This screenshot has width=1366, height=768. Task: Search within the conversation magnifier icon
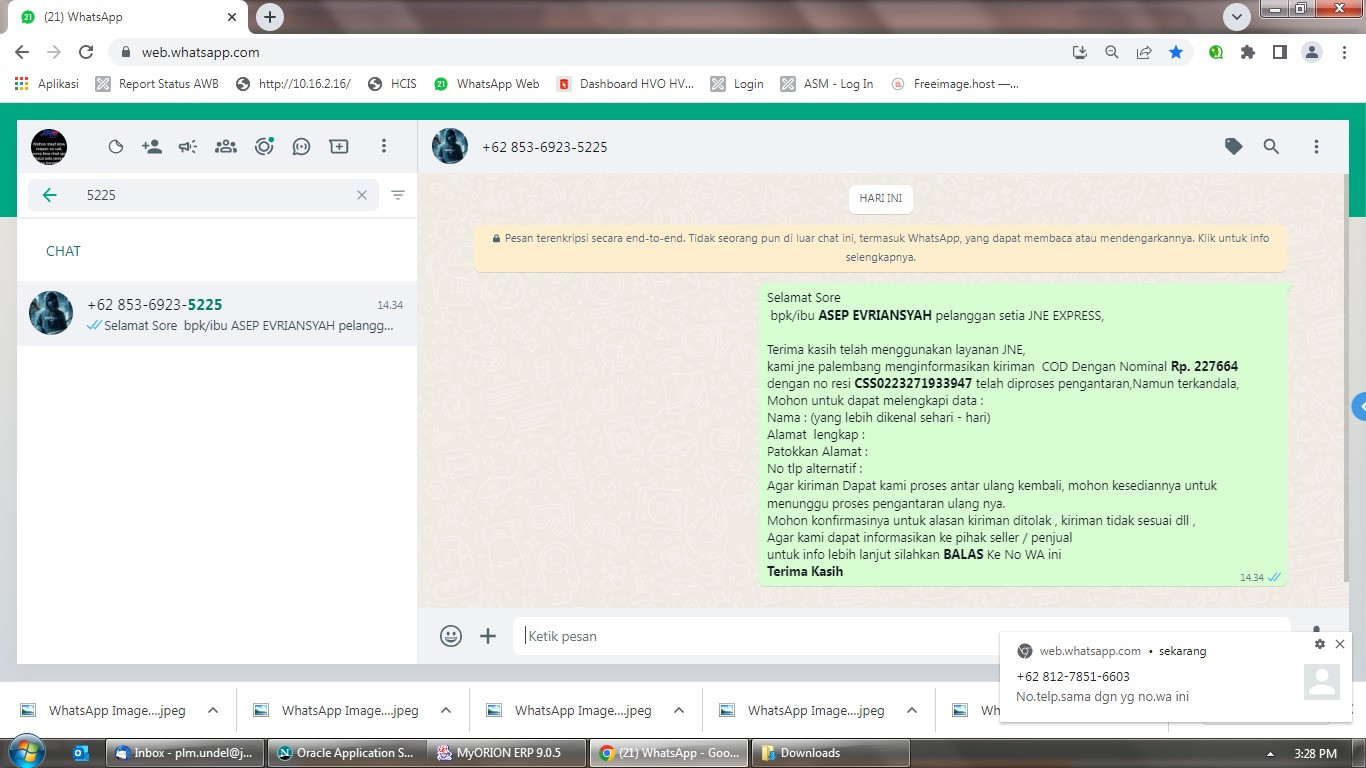[x=1271, y=147]
